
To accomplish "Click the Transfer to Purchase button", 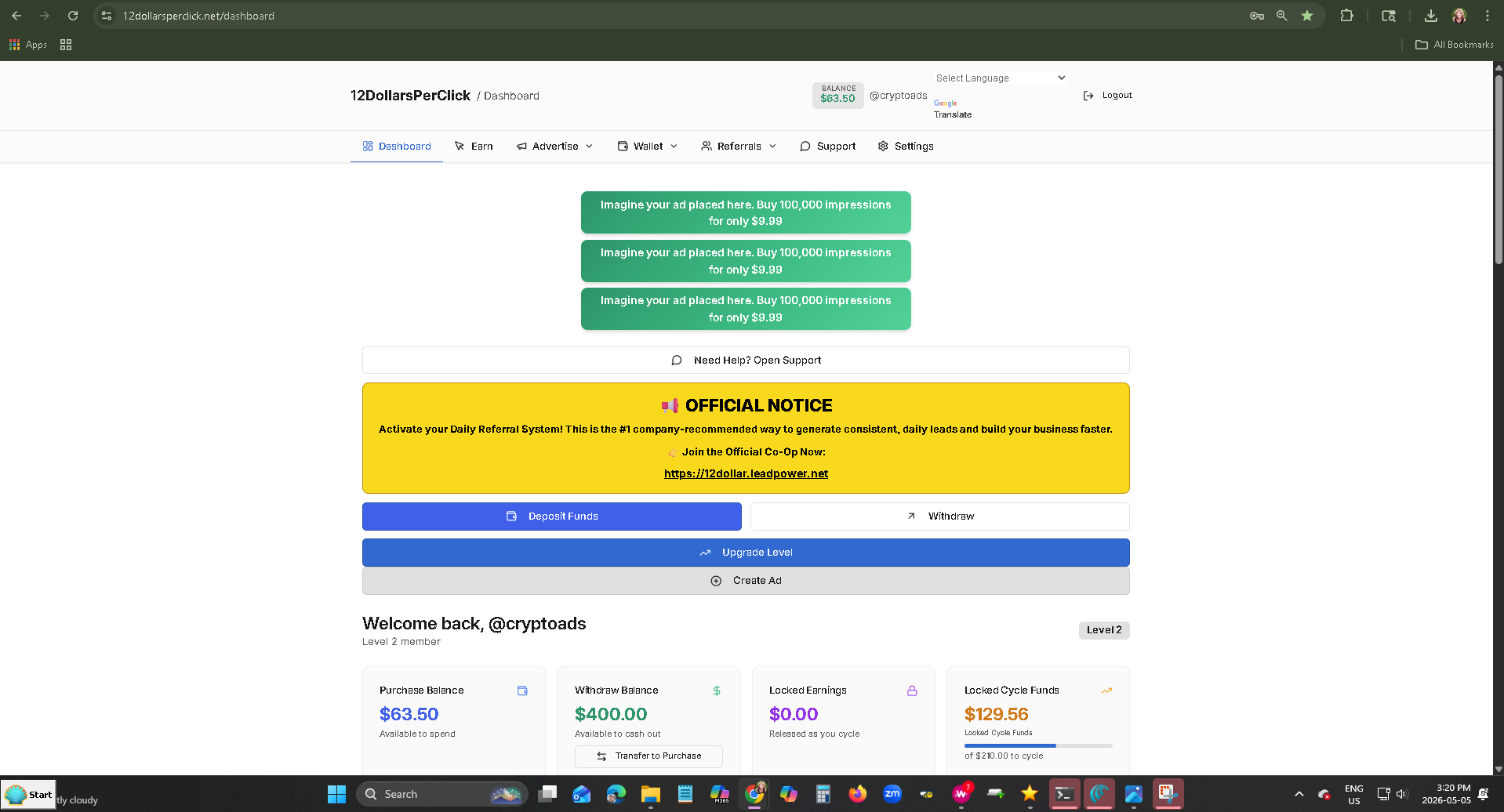I will 648,756.
